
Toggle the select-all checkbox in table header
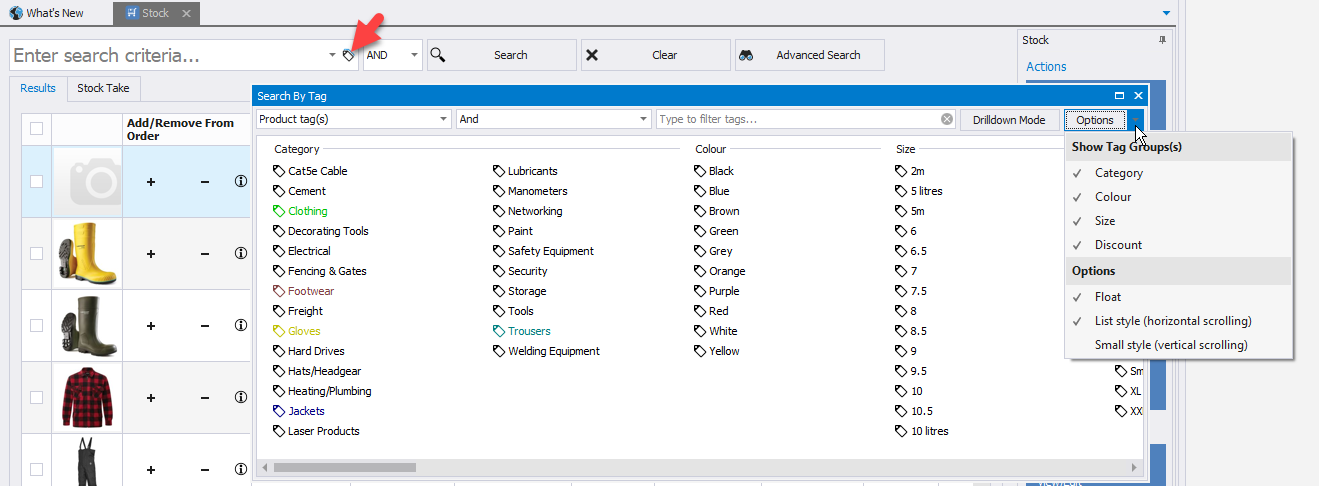pyautogui.click(x=37, y=128)
